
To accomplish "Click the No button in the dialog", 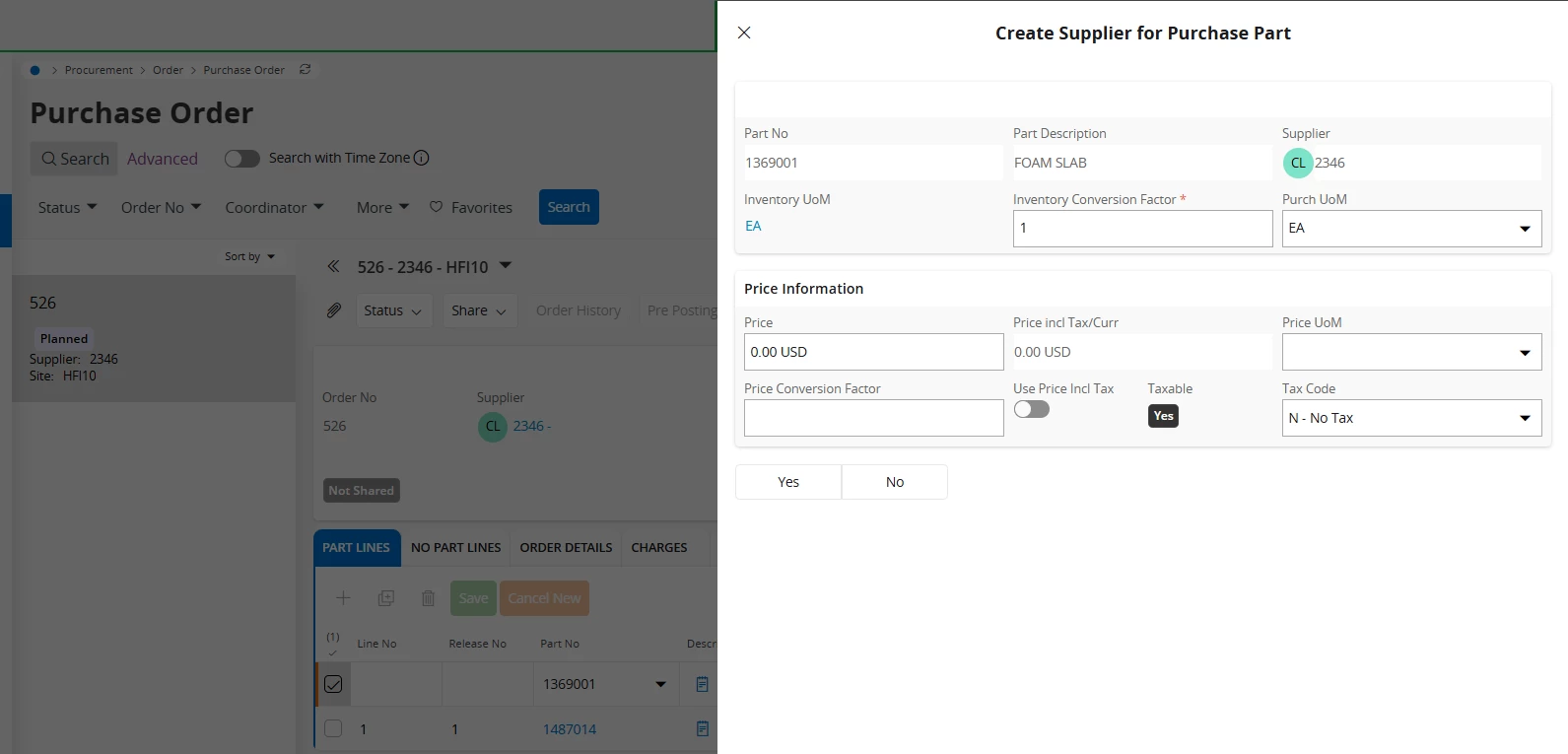I will click(x=895, y=482).
